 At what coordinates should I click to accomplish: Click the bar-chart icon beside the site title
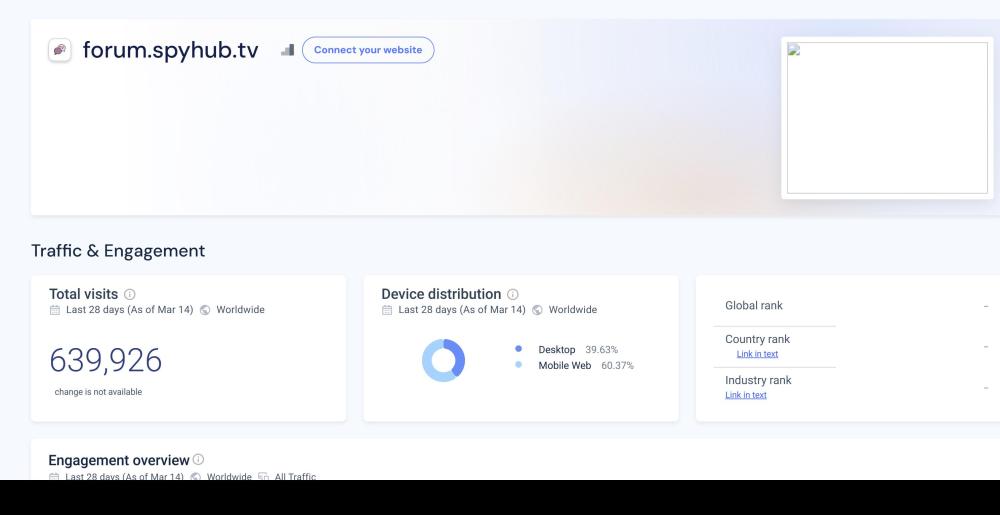pos(287,50)
